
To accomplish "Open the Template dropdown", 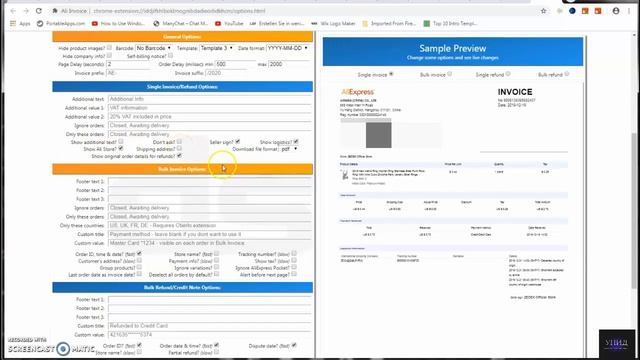I will (216, 48).
